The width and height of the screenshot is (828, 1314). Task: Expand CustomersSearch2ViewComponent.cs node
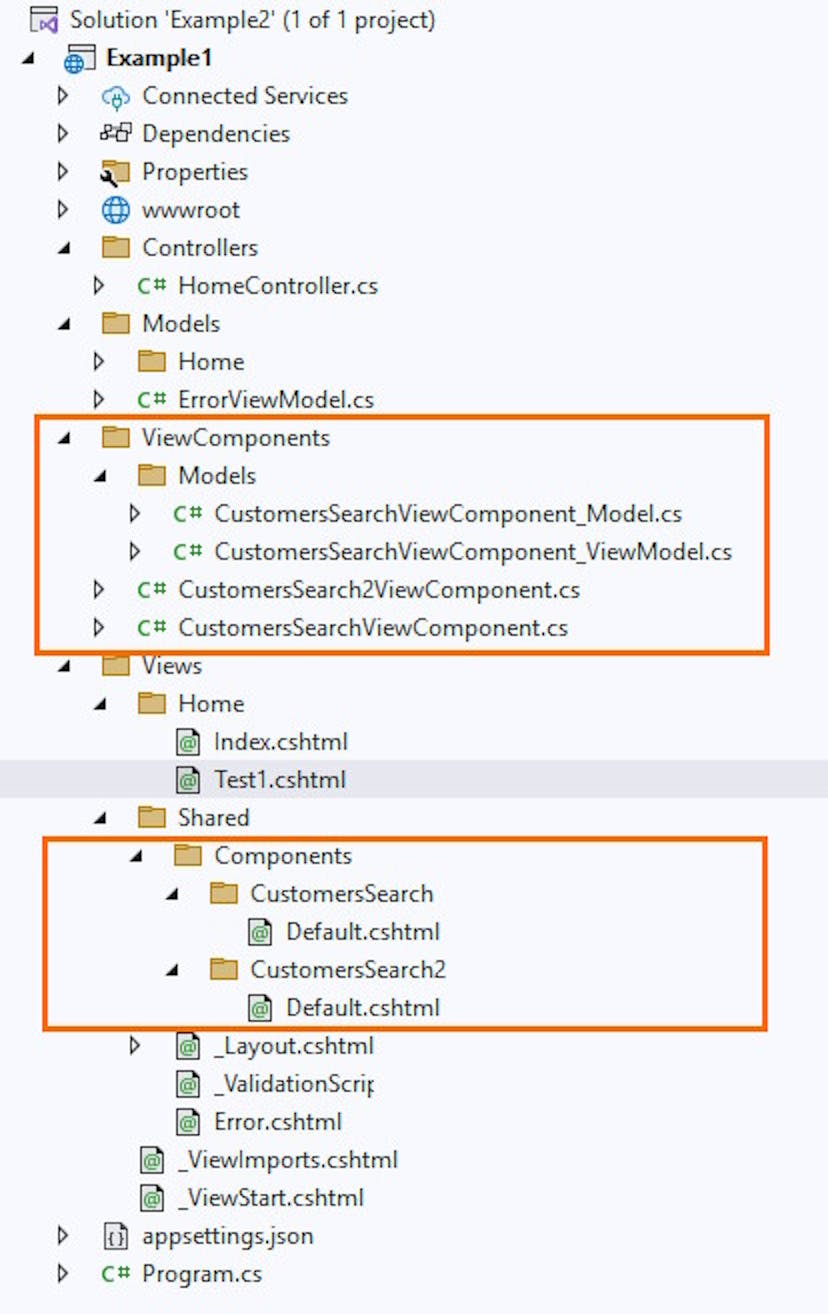(x=99, y=590)
